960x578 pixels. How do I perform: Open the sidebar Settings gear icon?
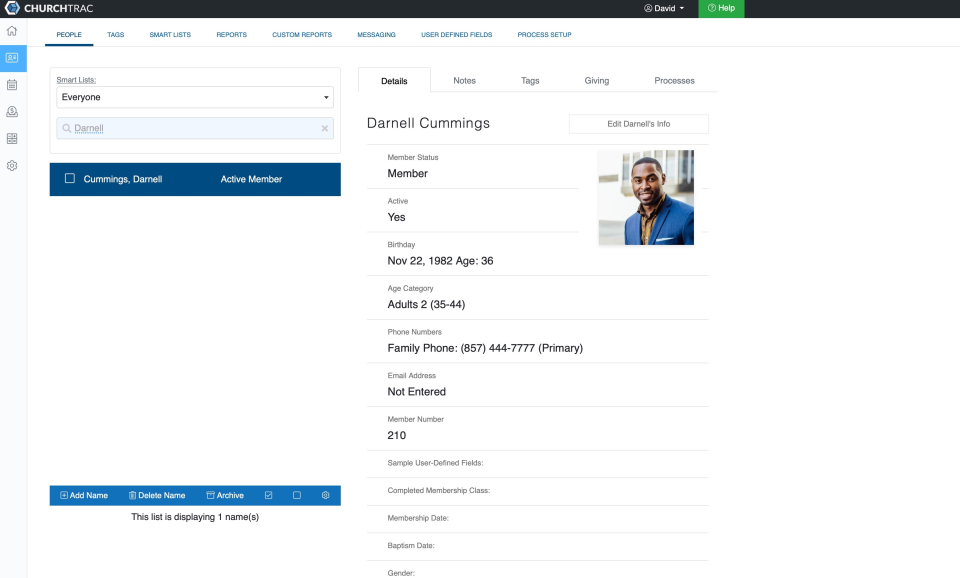(11, 165)
